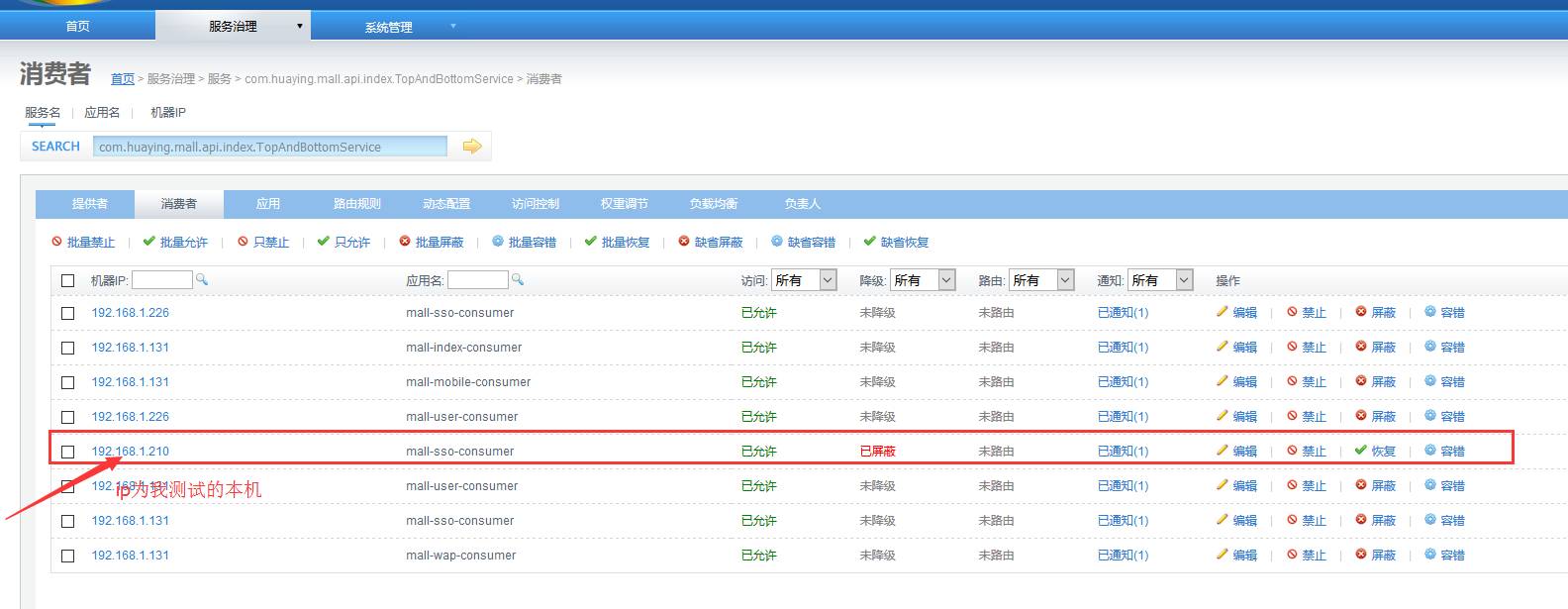
Task: Check the box for mall-index-consumer row
Action: tap(68, 348)
